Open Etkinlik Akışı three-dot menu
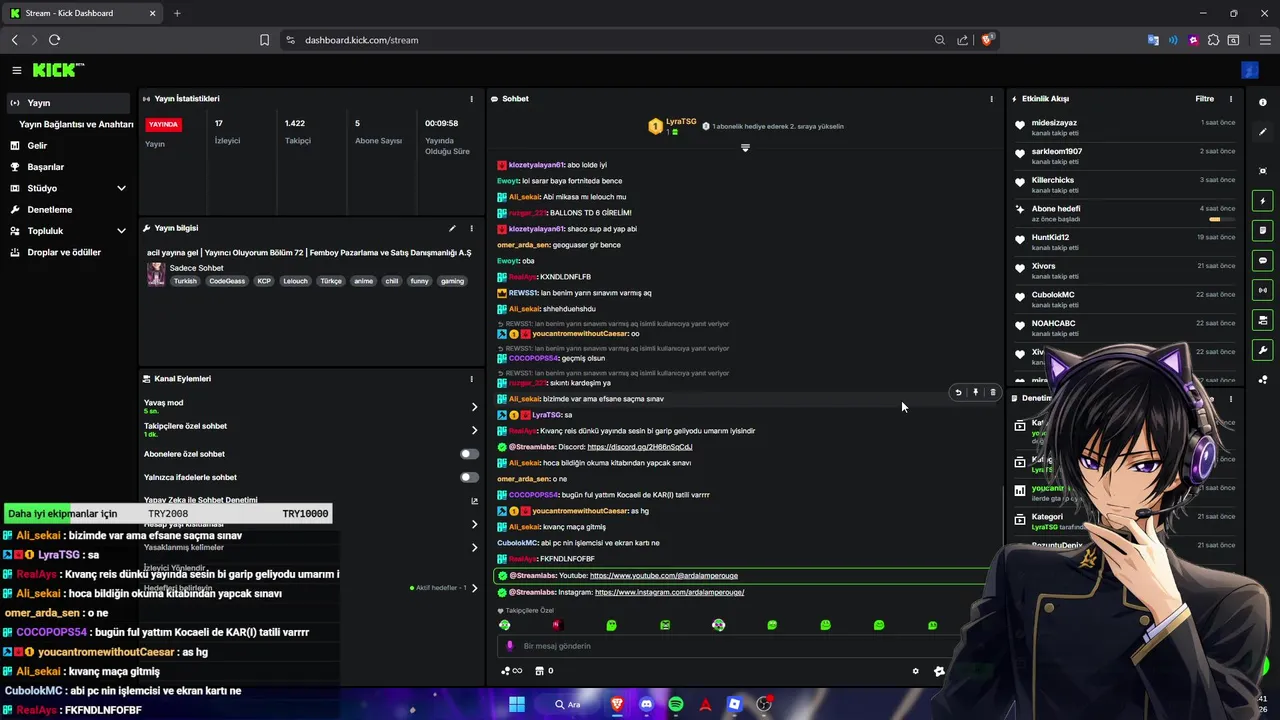The height and width of the screenshot is (720, 1280). [x=1231, y=99]
